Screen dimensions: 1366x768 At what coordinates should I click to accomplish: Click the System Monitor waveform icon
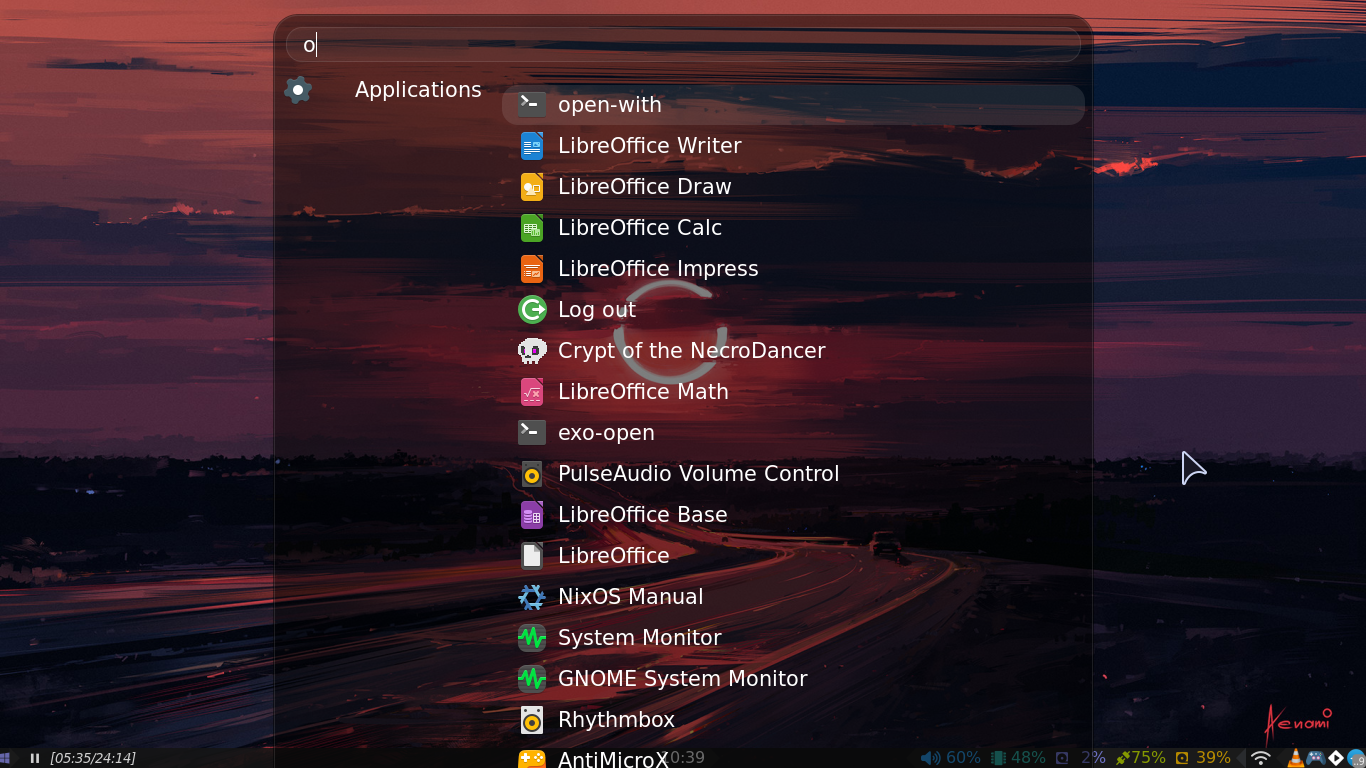coord(532,638)
